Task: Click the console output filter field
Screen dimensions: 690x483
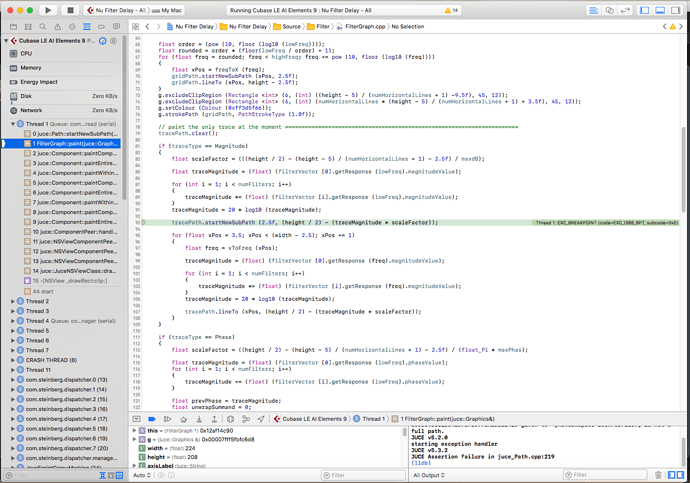Action: [x=607, y=475]
